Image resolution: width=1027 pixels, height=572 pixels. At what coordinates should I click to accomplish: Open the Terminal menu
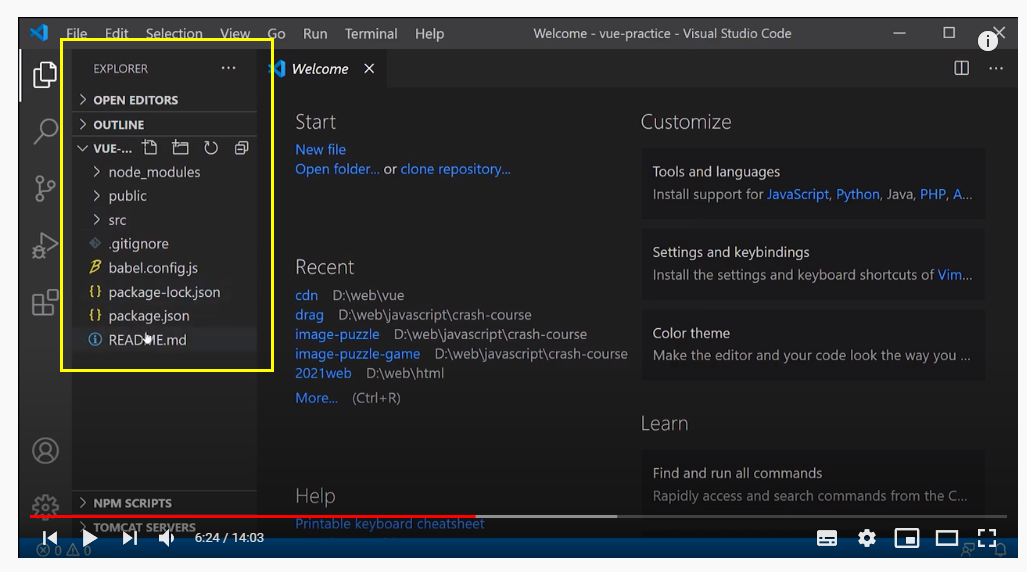tap(371, 33)
